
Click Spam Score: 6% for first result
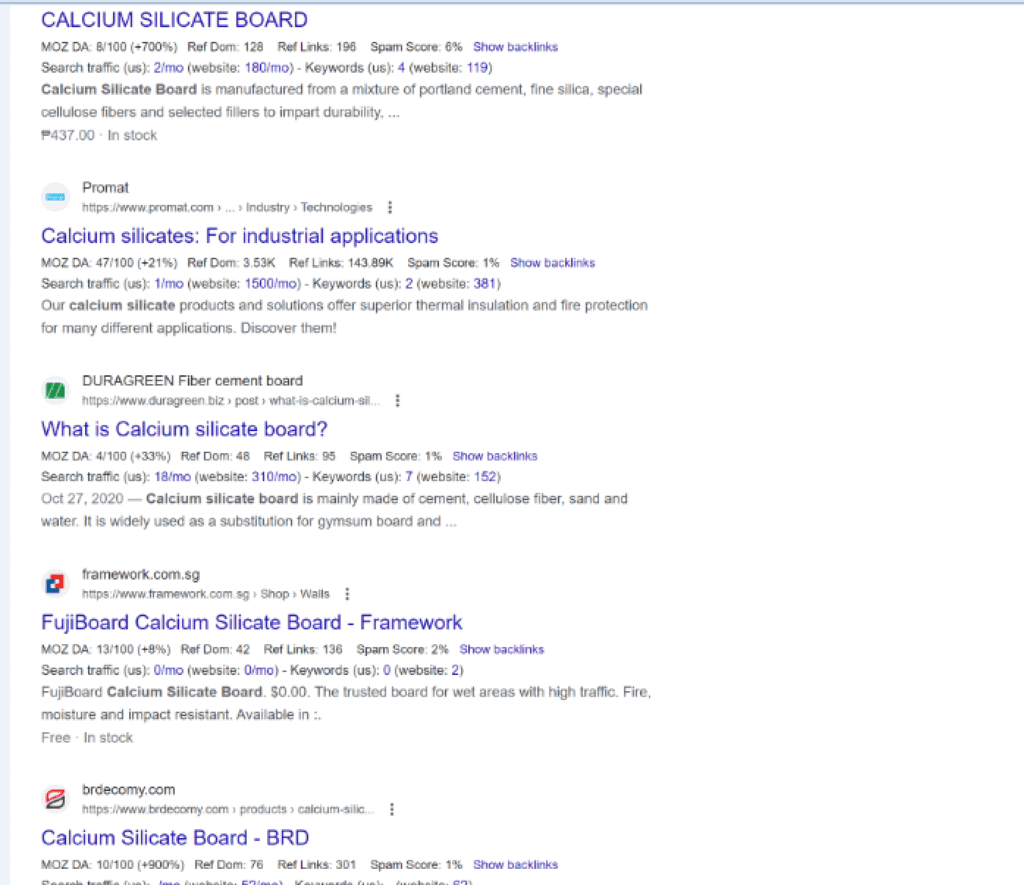[x=416, y=47]
